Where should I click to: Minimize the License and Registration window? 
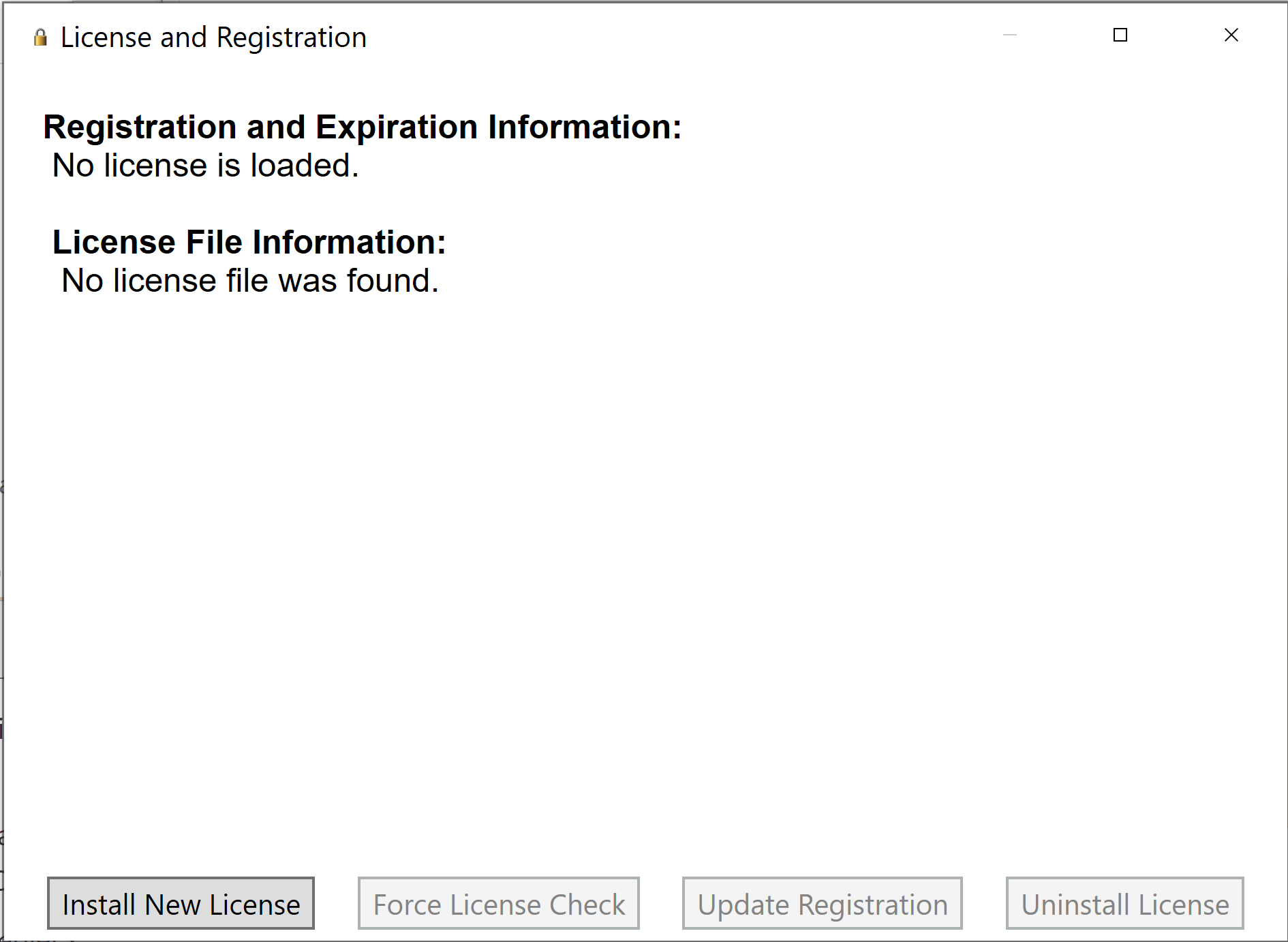coord(1010,35)
